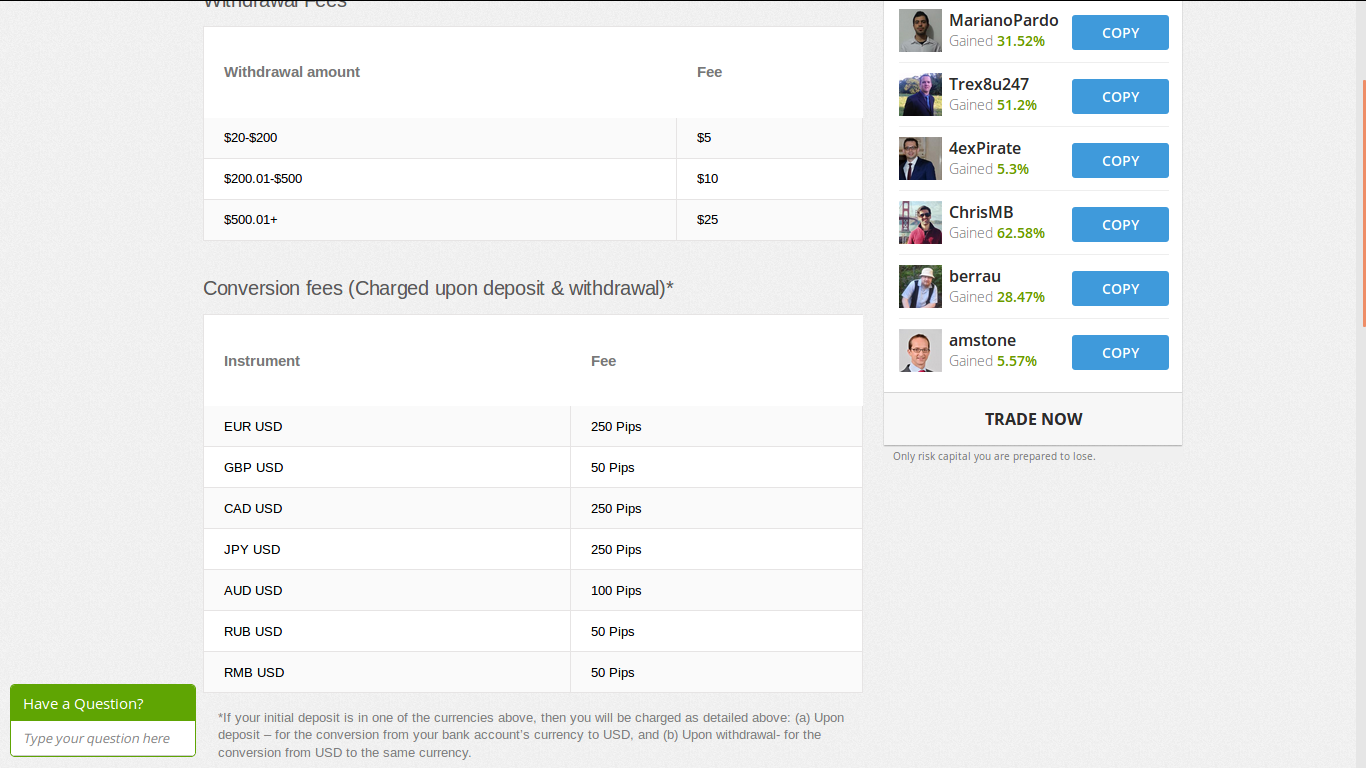The width and height of the screenshot is (1366, 768).
Task: Click berrau's profile avatar
Action: point(920,287)
